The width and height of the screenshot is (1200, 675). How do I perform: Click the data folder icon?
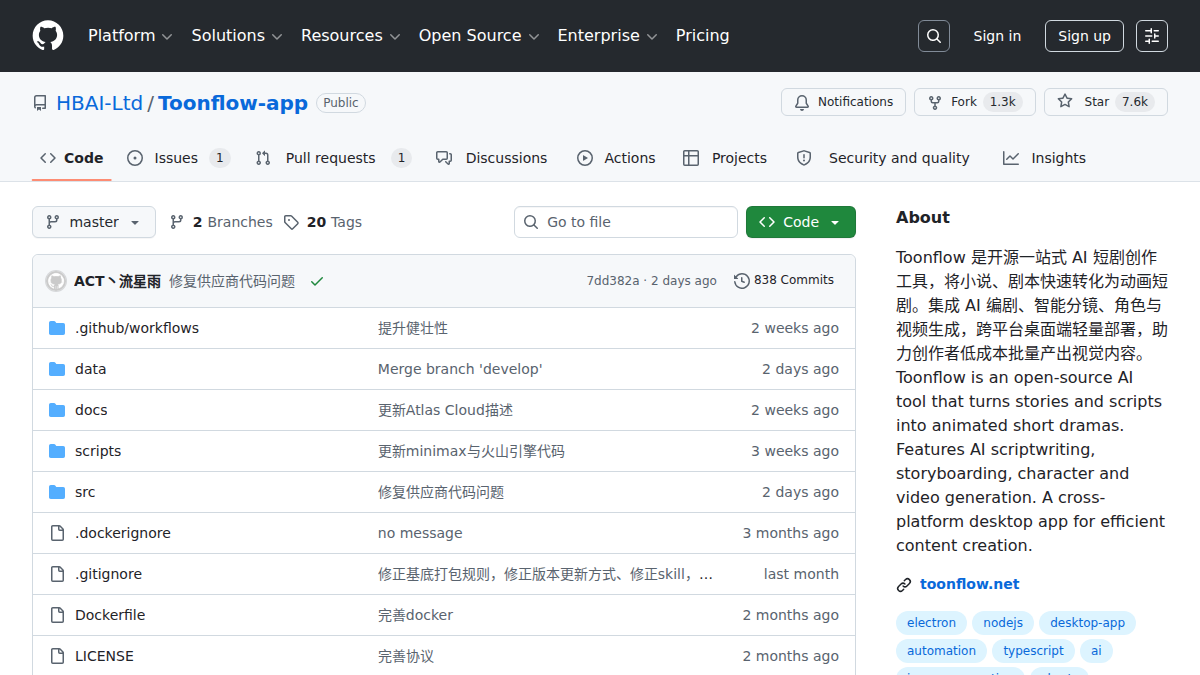pyautogui.click(x=57, y=369)
